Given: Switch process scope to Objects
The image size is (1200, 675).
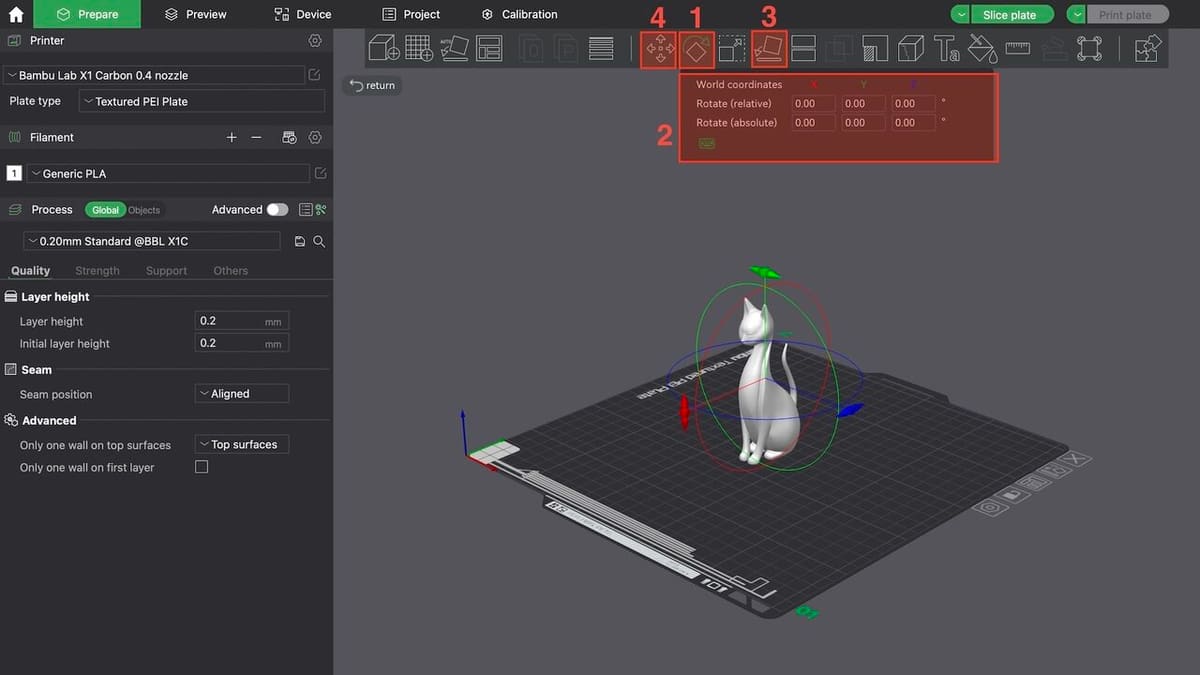Looking at the screenshot, I should pyautogui.click(x=144, y=210).
